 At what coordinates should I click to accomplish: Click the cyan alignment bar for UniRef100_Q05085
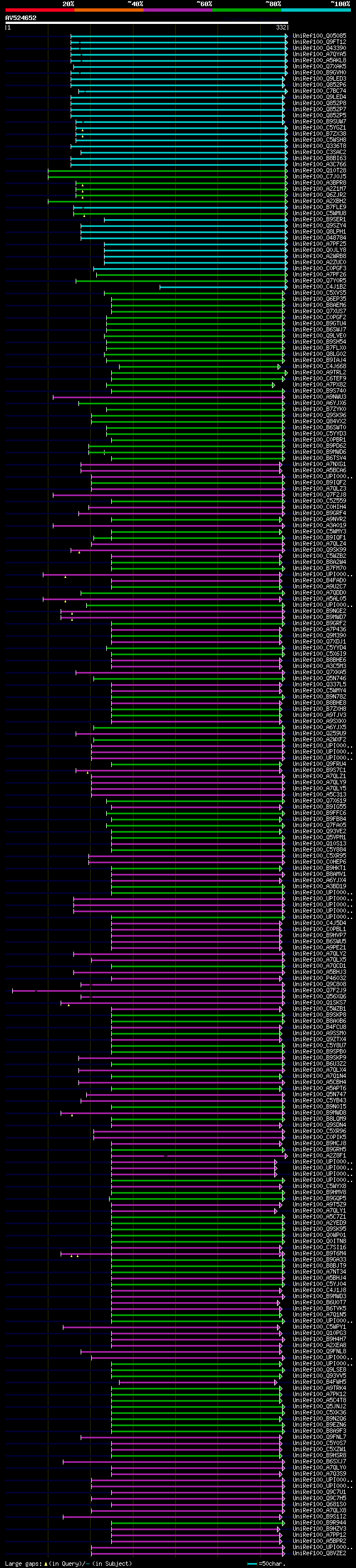tap(179, 36)
